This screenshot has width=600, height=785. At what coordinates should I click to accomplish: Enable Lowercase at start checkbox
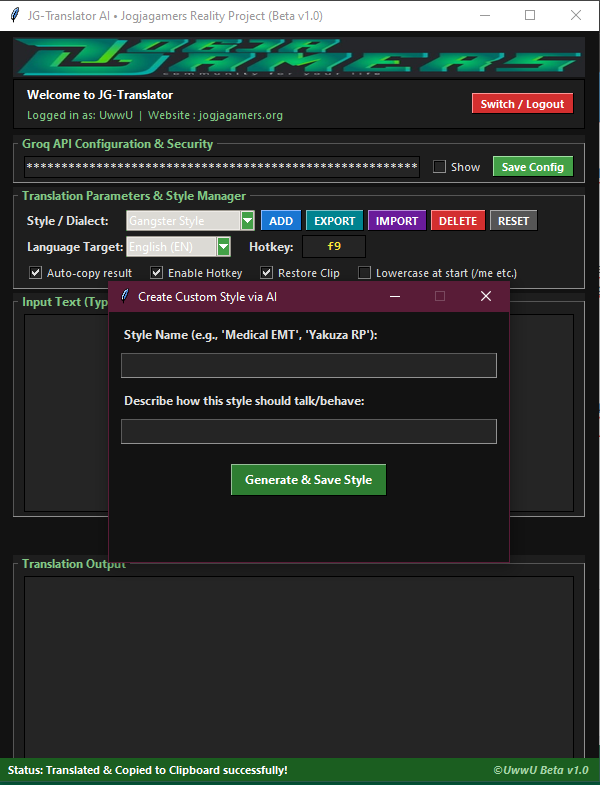tap(364, 273)
